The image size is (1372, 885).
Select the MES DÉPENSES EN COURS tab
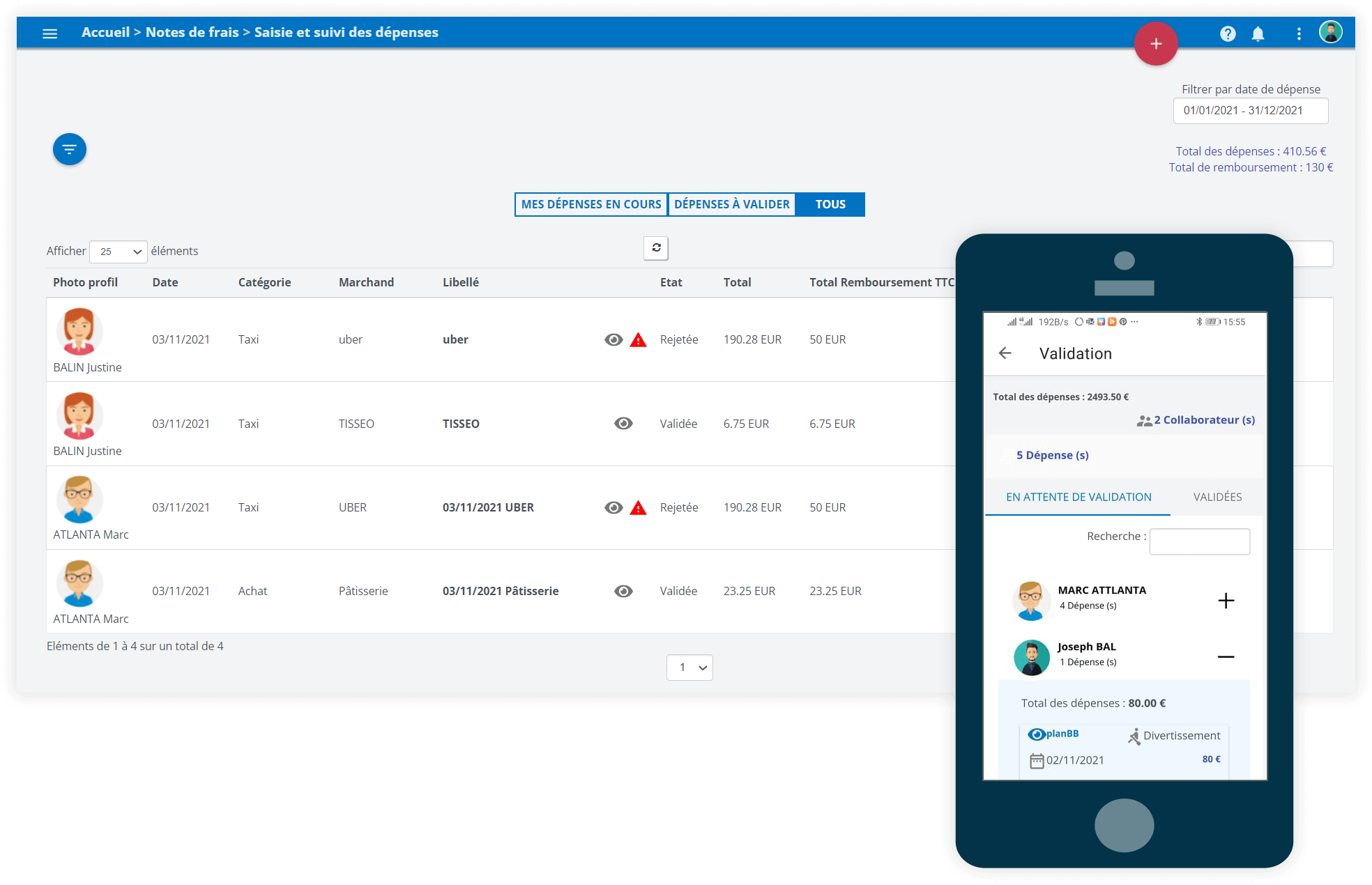(591, 204)
